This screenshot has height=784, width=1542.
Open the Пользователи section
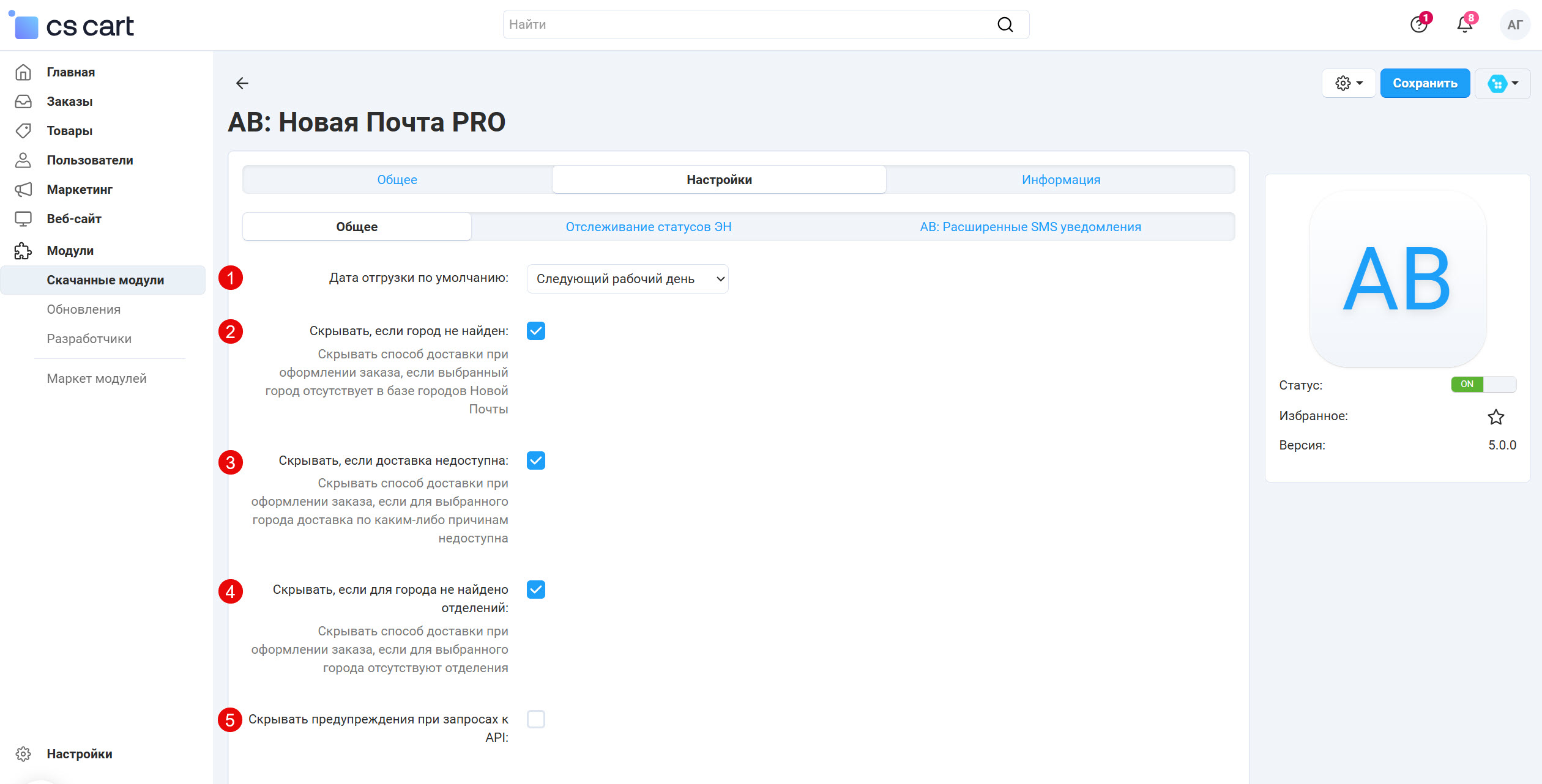click(x=89, y=160)
